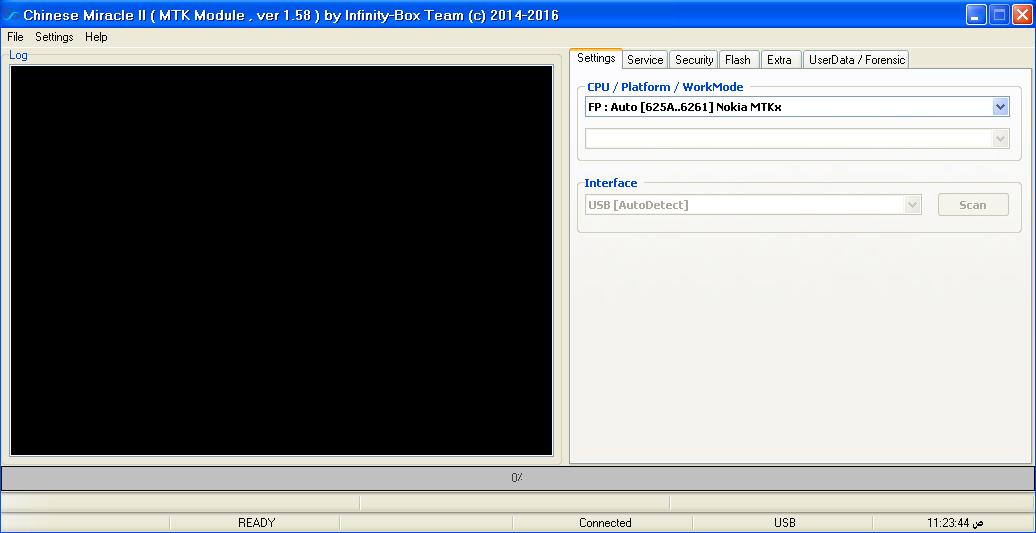Click the 0% progress bar
This screenshot has width=1036, height=533.
[517, 478]
